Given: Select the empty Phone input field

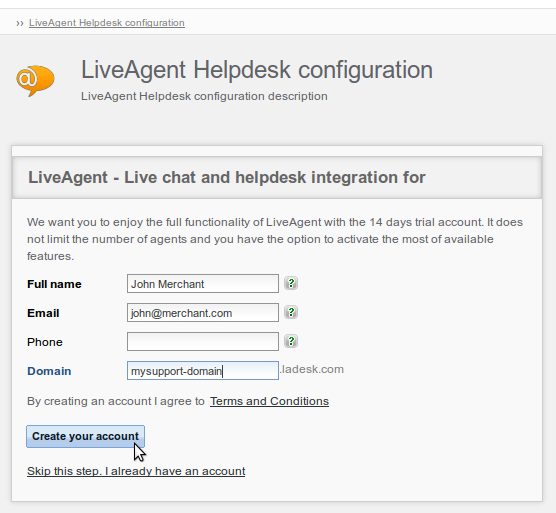Looking at the screenshot, I should pos(203,342).
